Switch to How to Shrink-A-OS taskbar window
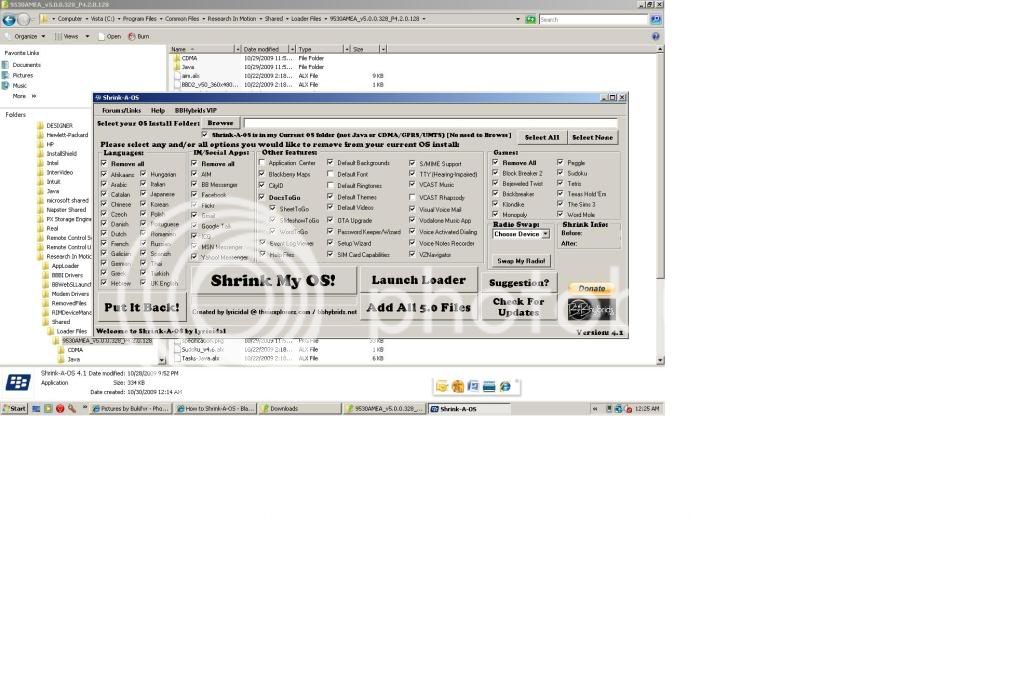Screen dimensions: 1024x675 click(216, 409)
